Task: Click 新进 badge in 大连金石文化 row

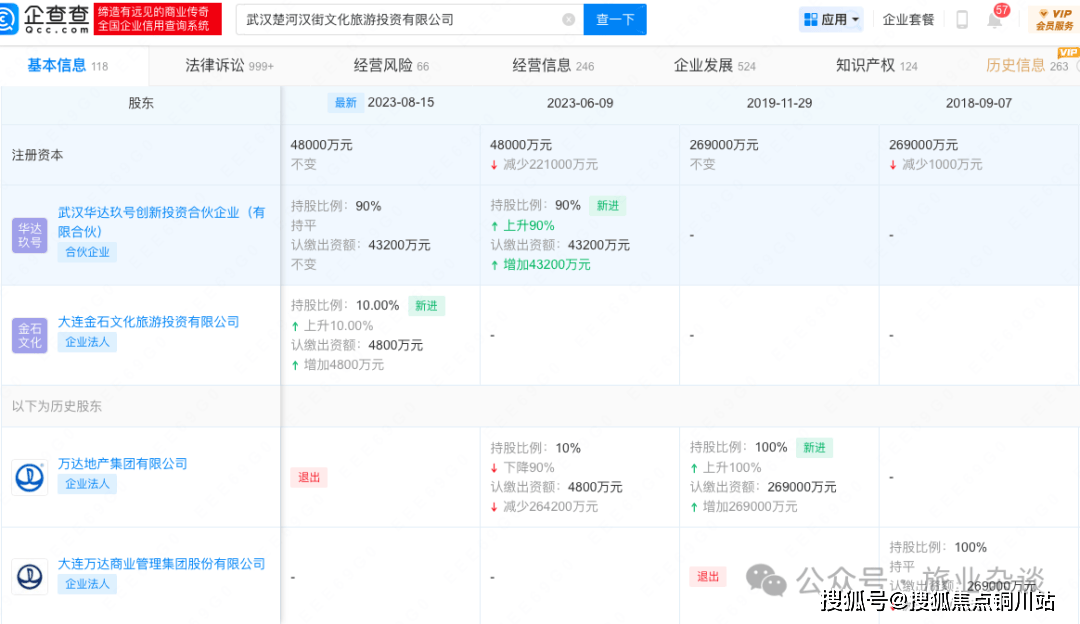Action: [x=426, y=306]
